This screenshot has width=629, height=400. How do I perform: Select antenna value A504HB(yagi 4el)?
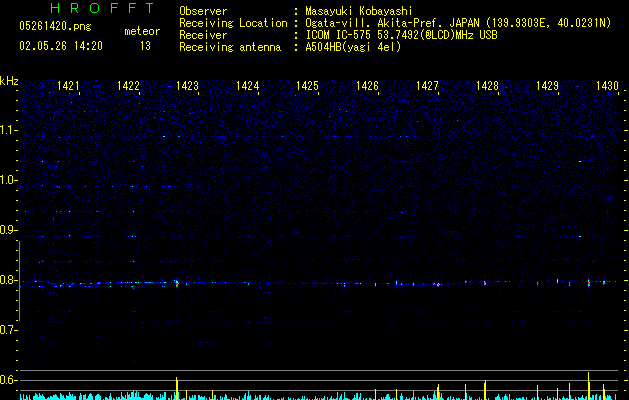coord(353,47)
